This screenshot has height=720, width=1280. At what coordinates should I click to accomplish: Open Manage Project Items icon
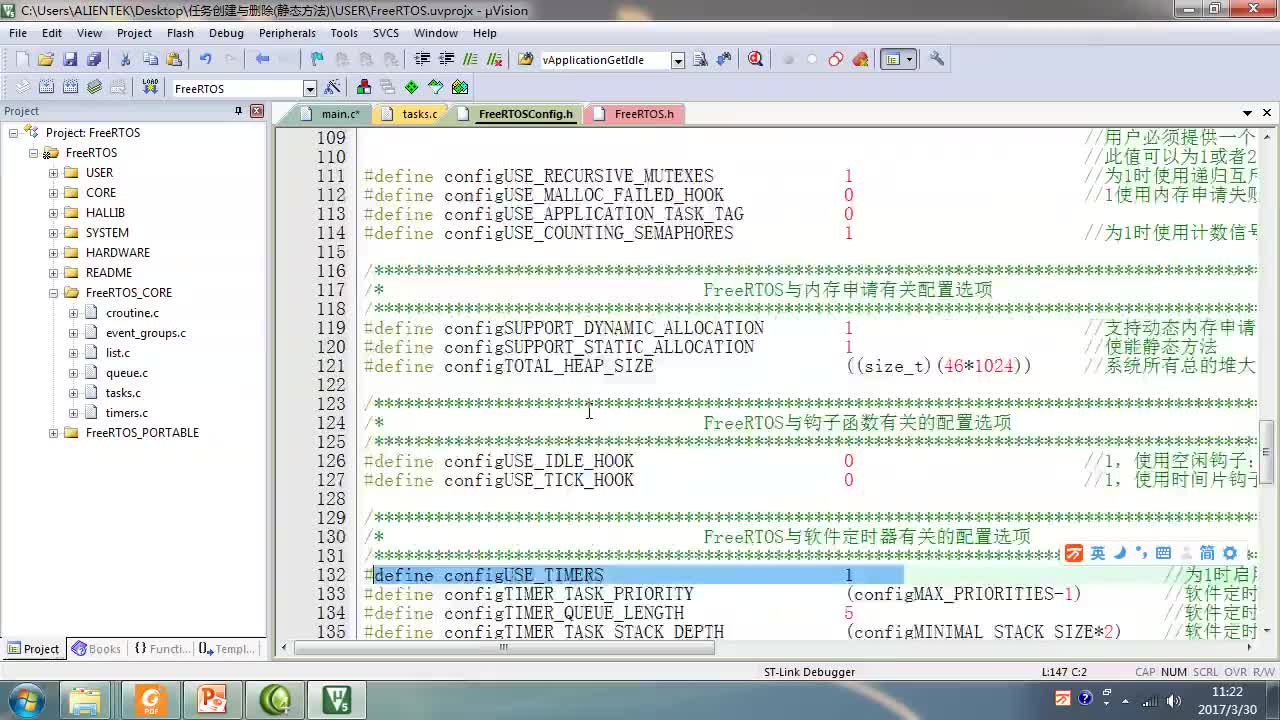[363, 87]
